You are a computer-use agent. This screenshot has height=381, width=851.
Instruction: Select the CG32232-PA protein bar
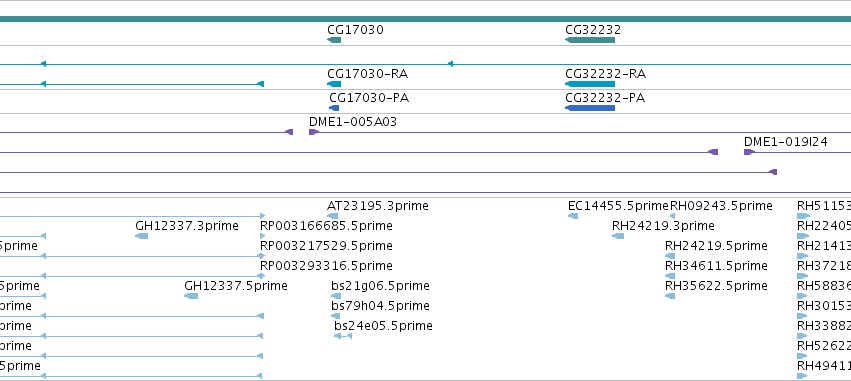click(590, 108)
